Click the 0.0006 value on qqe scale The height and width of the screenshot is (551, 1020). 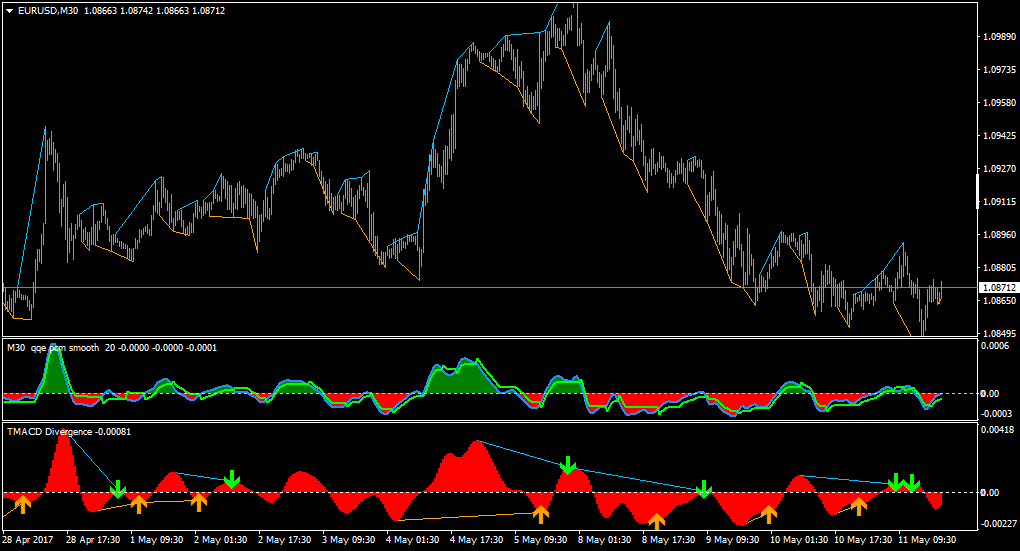[x=994, y=346]
